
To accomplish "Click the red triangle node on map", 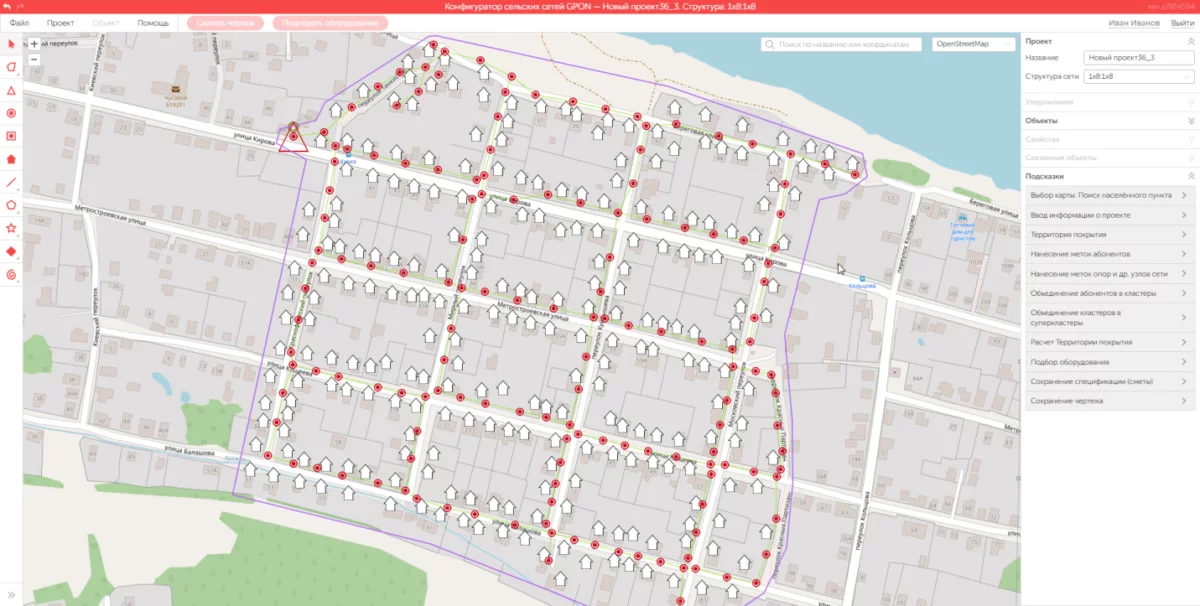I will (x=293, y=138).
